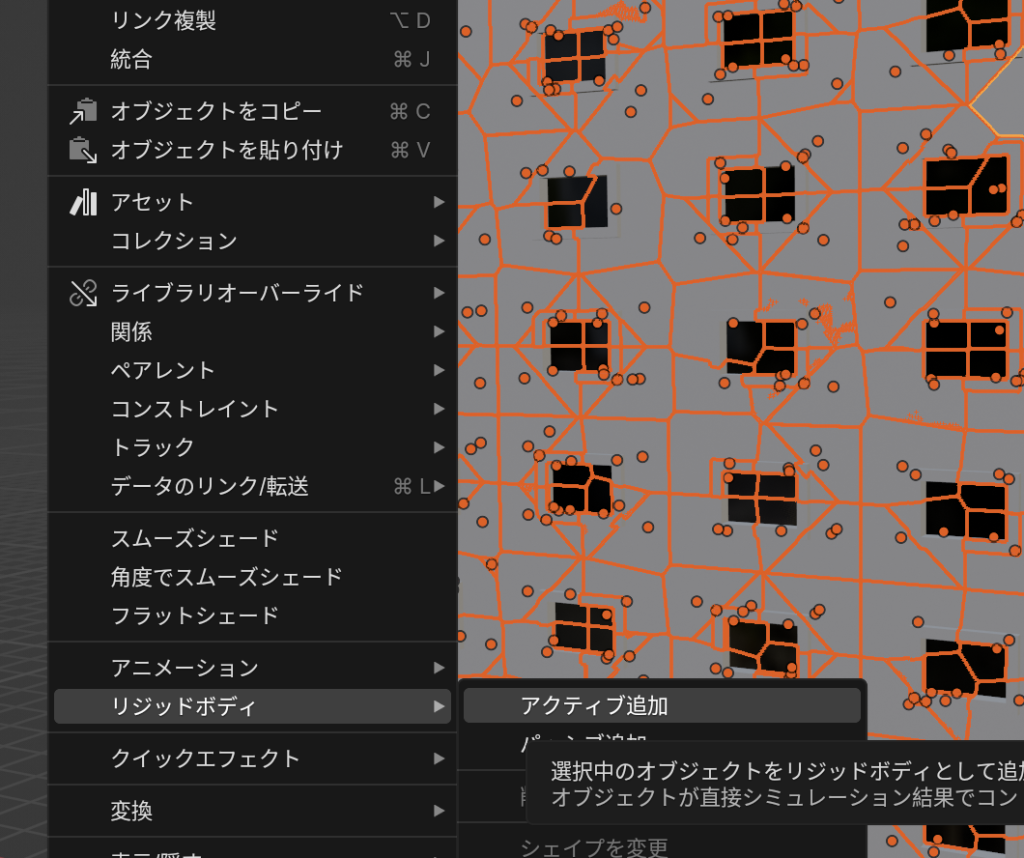Apply フラットシェード shading

194,616
